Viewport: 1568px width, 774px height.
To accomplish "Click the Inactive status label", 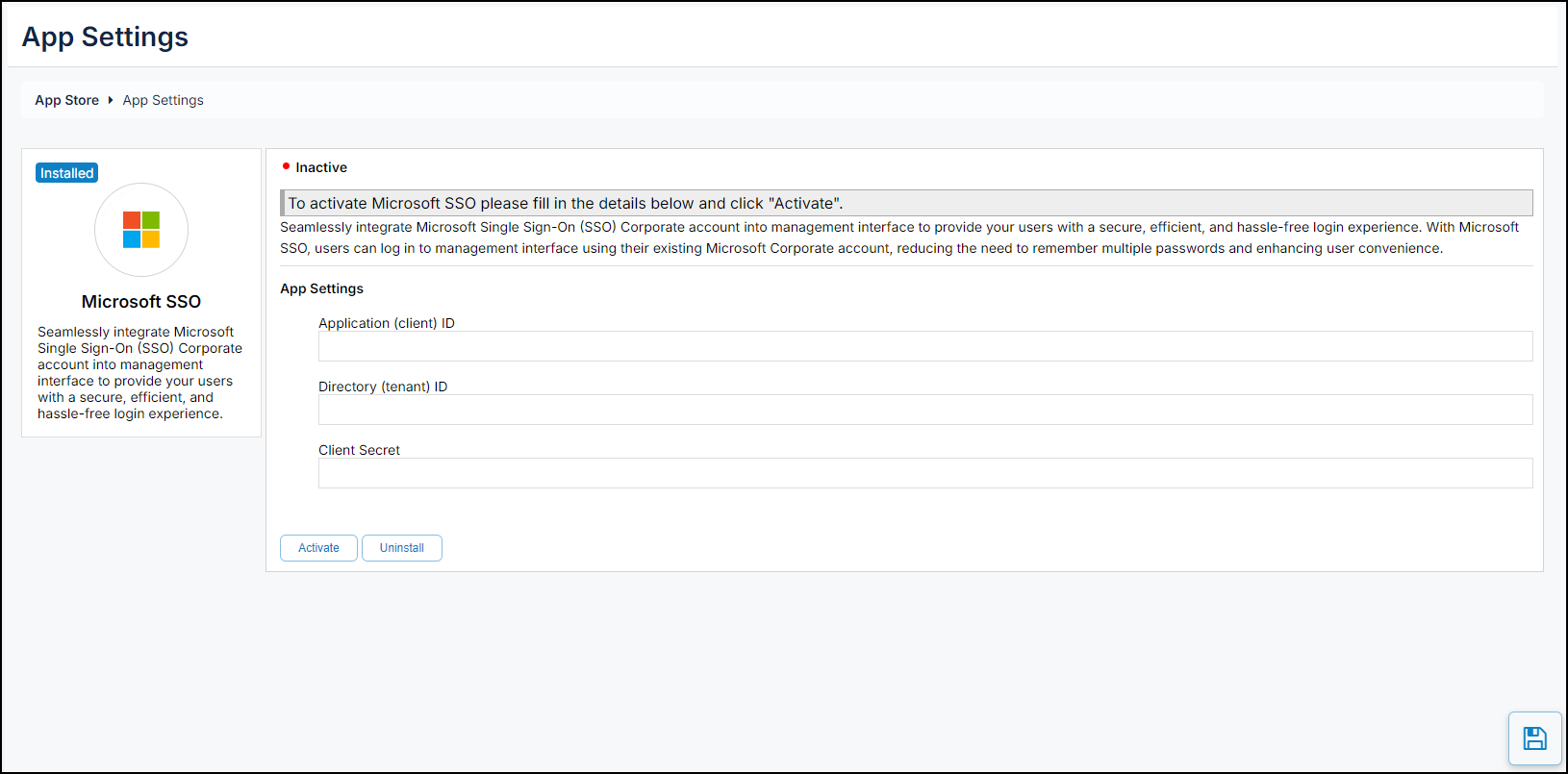I will (321, 167).
